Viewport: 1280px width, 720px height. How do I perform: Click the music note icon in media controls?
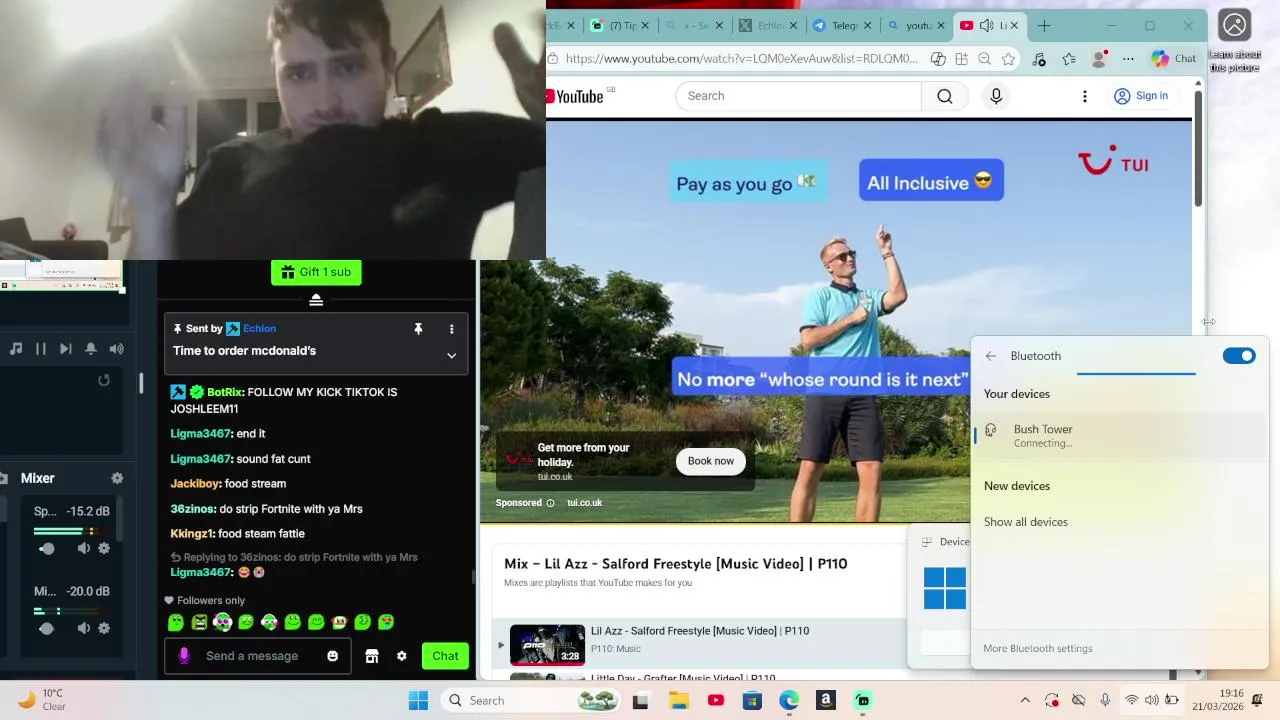pos(16,349)
